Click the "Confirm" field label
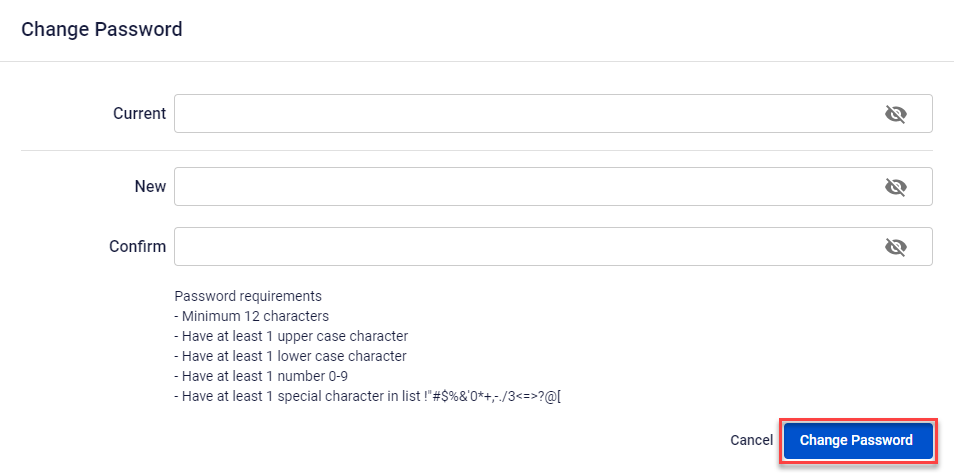Image resolution: width=954 pixels, height=473 pixels. click(x=138, y=247)
